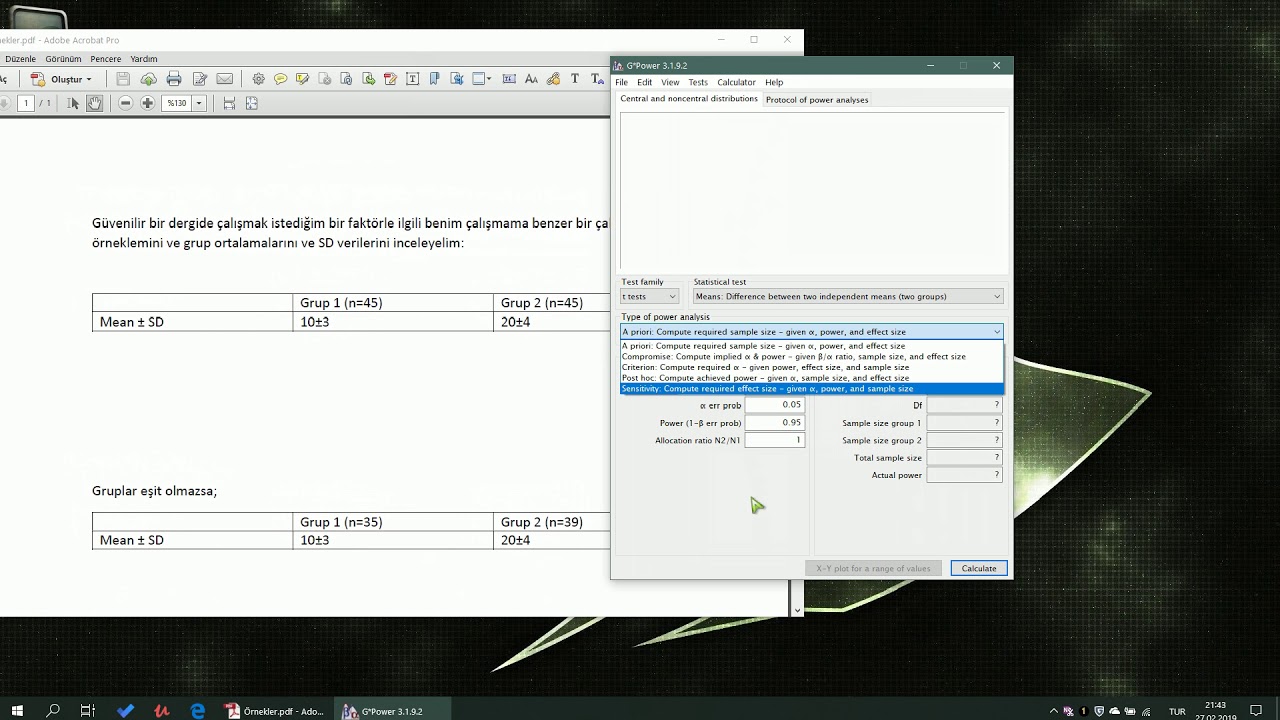Open the gear settings icon in Acrobat toolbar
This screenshot has width=1280, height=720.
(x=258, y=79)
